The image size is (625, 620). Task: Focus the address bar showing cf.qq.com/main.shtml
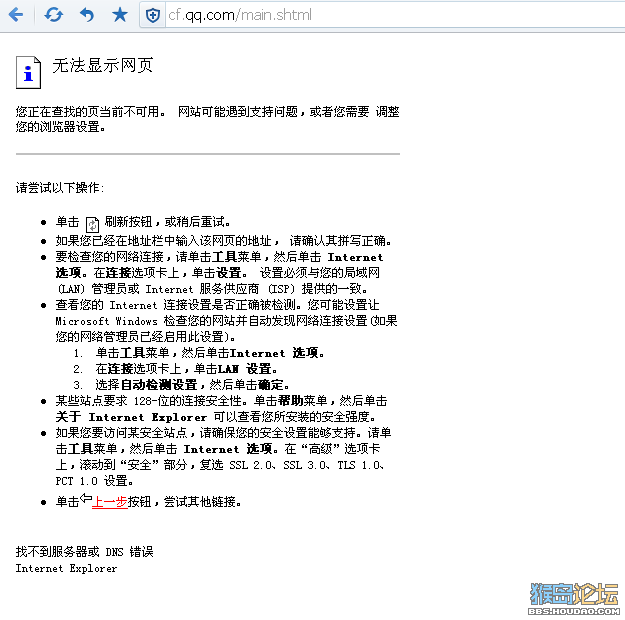395,15
